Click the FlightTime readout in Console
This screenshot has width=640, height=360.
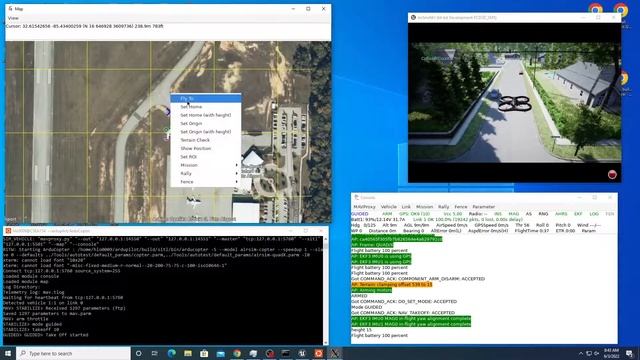[532, 231]
